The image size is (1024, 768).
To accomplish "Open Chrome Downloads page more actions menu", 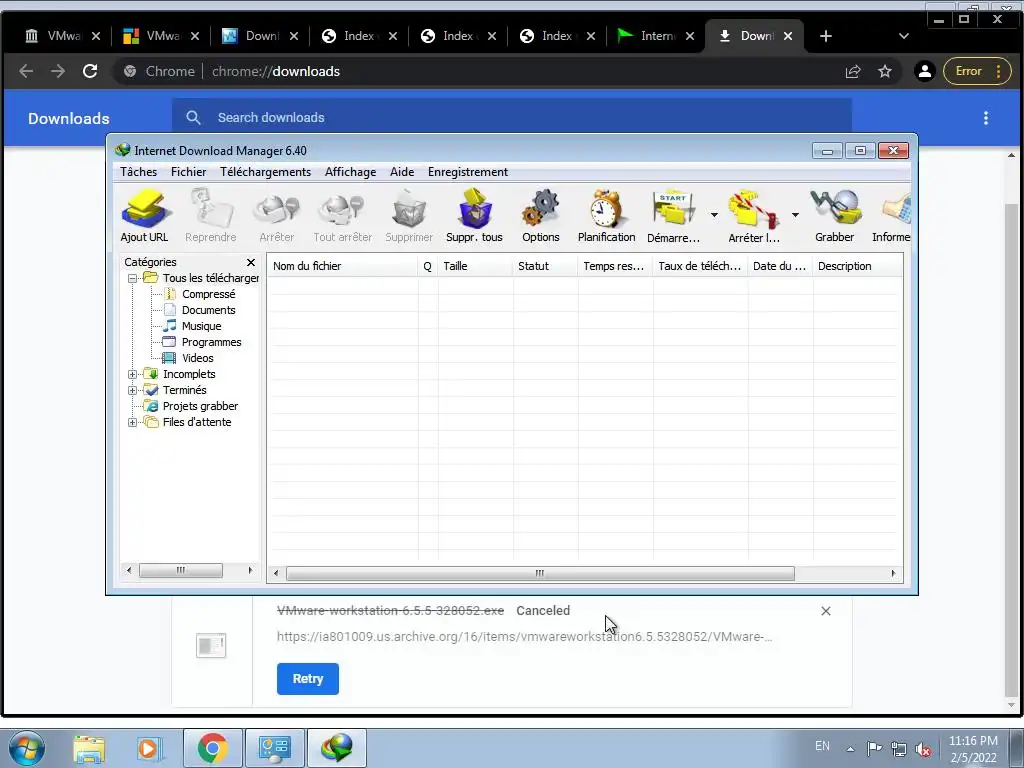I will 985,118.
